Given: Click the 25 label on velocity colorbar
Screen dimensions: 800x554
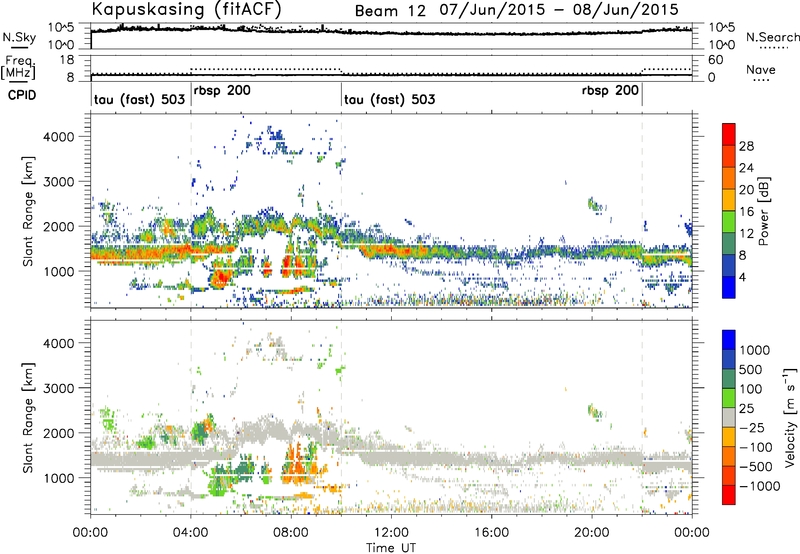Looking at the screenshot, I should pos(748,409).
